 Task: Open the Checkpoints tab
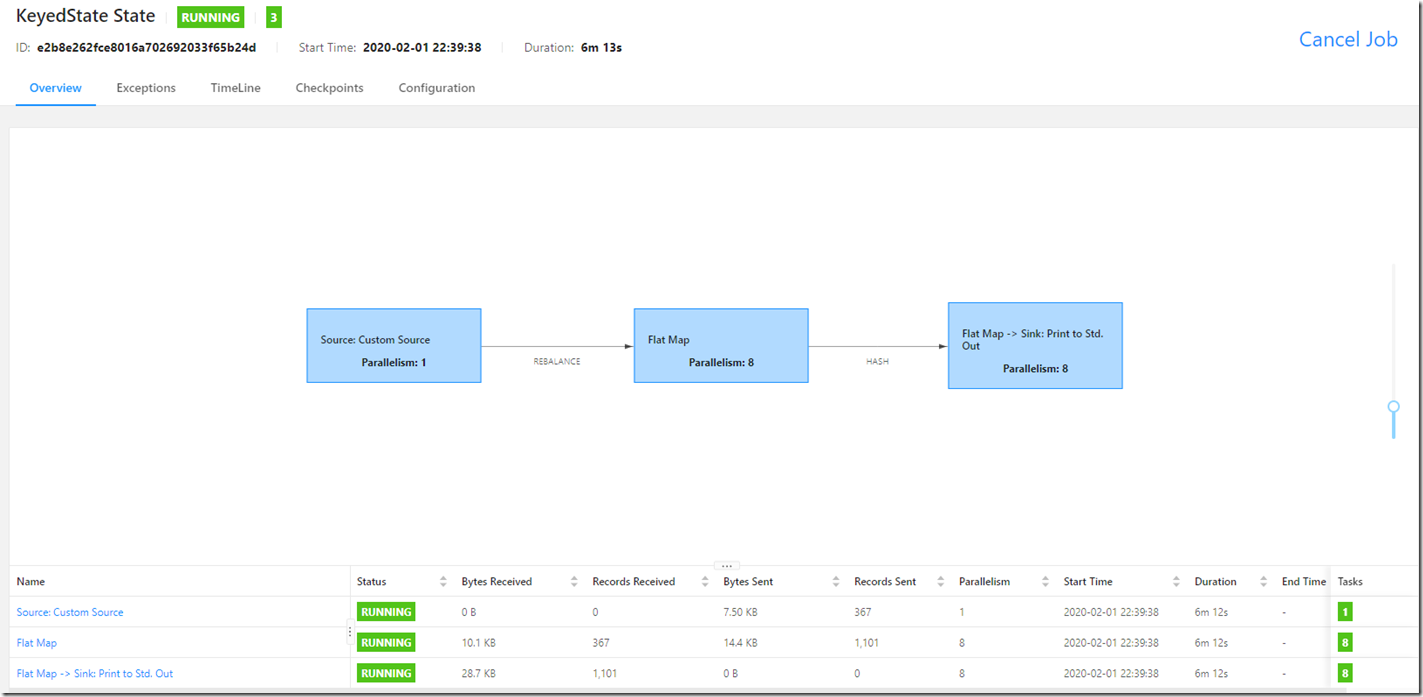329,88
